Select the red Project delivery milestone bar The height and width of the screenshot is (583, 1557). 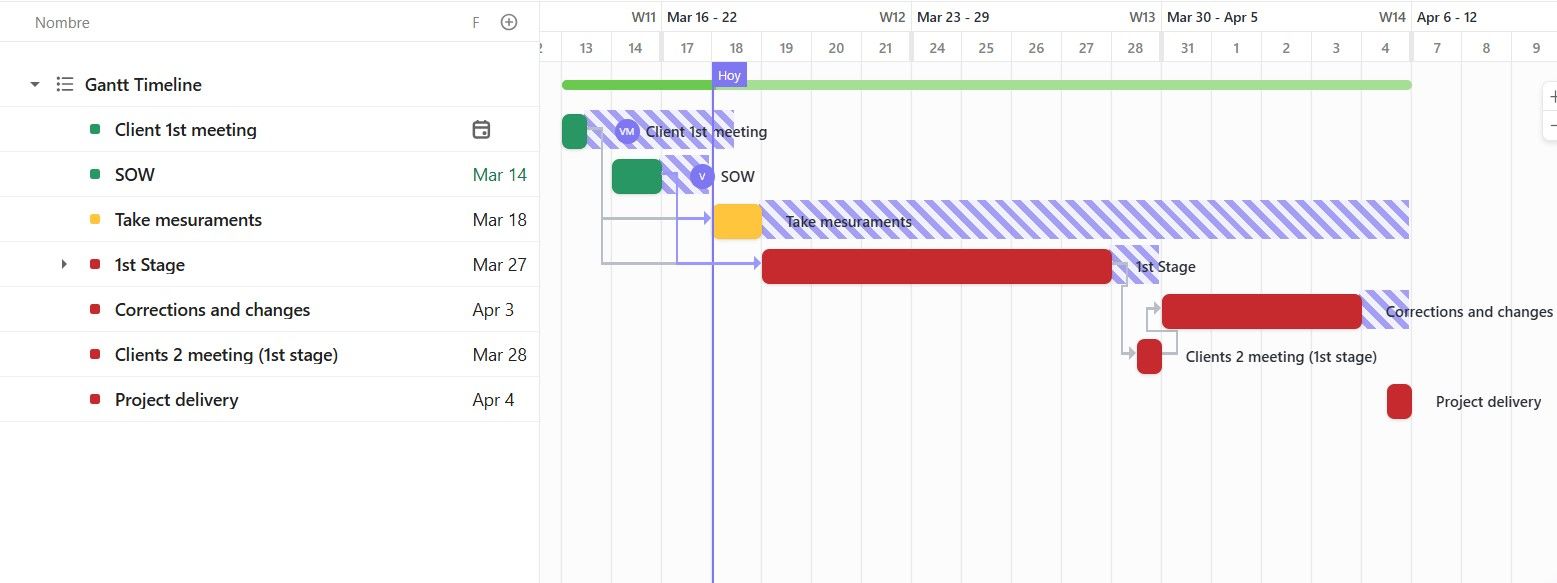(1399, 401)
